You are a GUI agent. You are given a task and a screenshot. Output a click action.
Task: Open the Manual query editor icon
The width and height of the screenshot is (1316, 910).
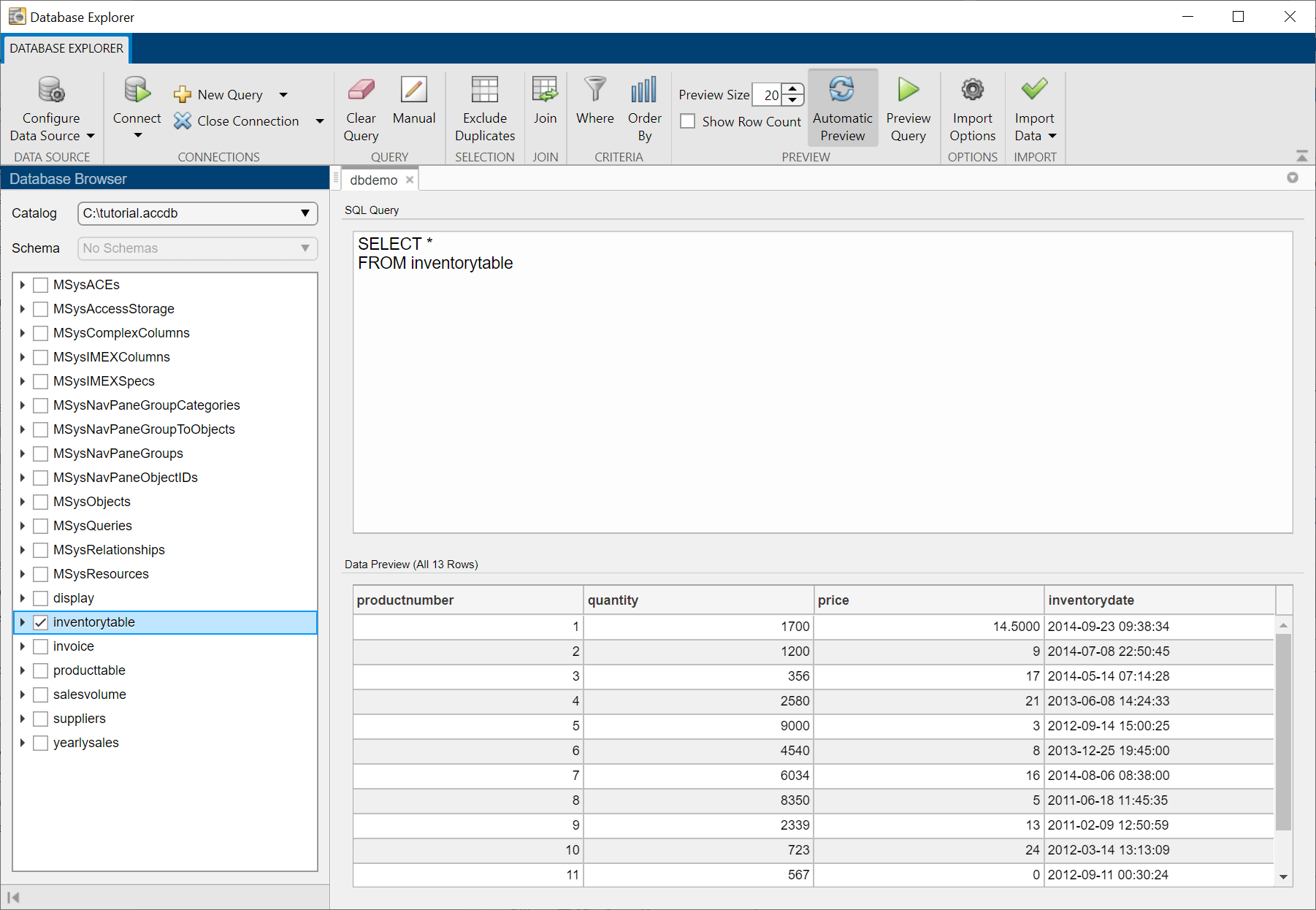(413, 91)
